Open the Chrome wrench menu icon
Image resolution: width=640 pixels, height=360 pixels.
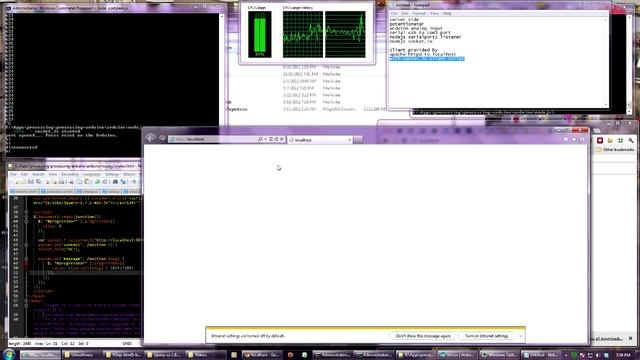(631, 140)
